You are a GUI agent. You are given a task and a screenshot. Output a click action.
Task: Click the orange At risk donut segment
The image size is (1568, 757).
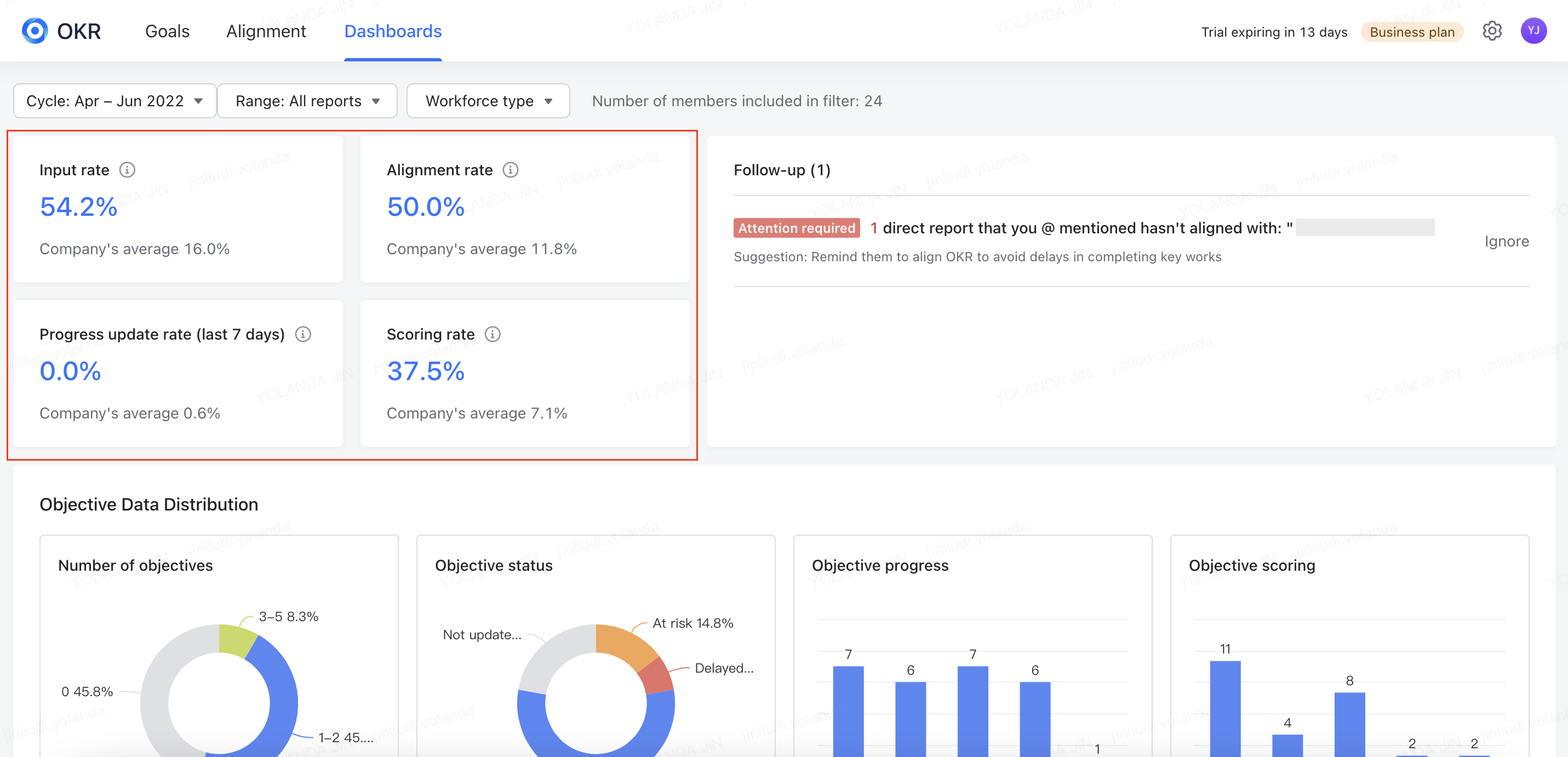point(624,644)
